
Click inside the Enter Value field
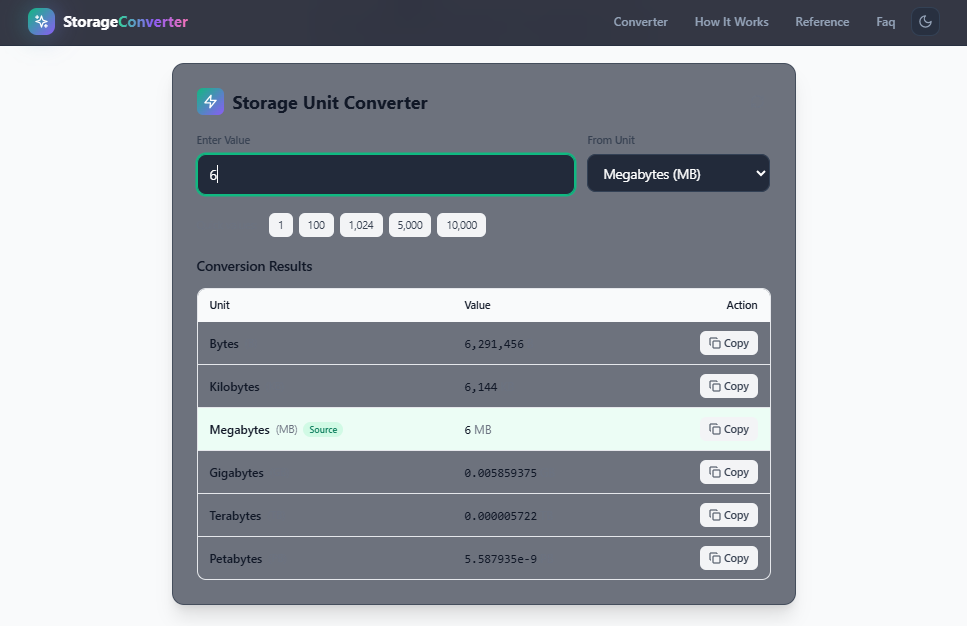click(x=385, y=173)
